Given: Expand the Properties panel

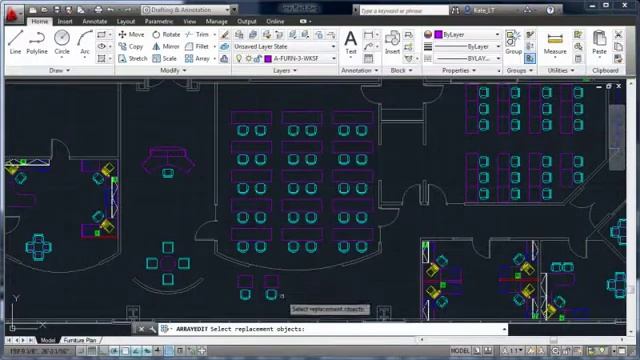Looking at the screenshot, I should click(x=459, y=71).
